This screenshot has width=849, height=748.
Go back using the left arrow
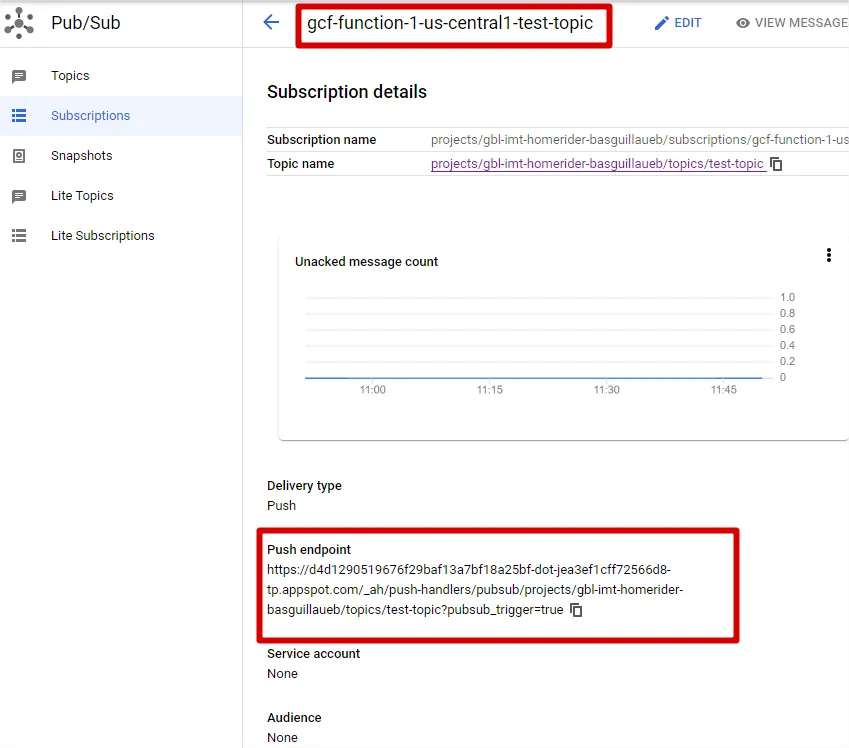pyautogui.click(x=271, y=22)
